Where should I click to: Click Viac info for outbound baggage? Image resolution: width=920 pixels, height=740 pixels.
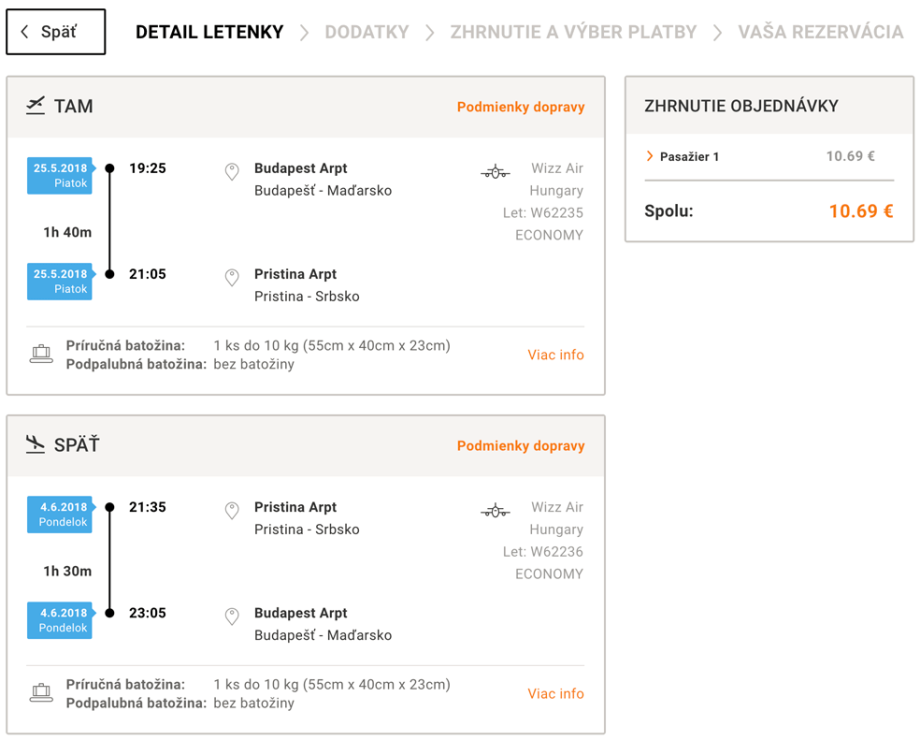click(555, 355)
